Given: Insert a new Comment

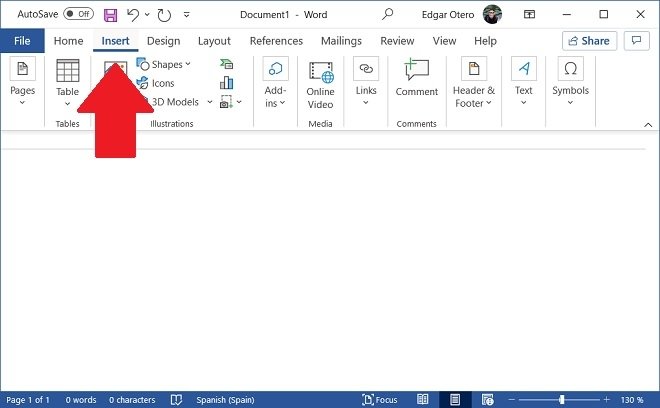Looking at the screenshot, I should 417,78.
